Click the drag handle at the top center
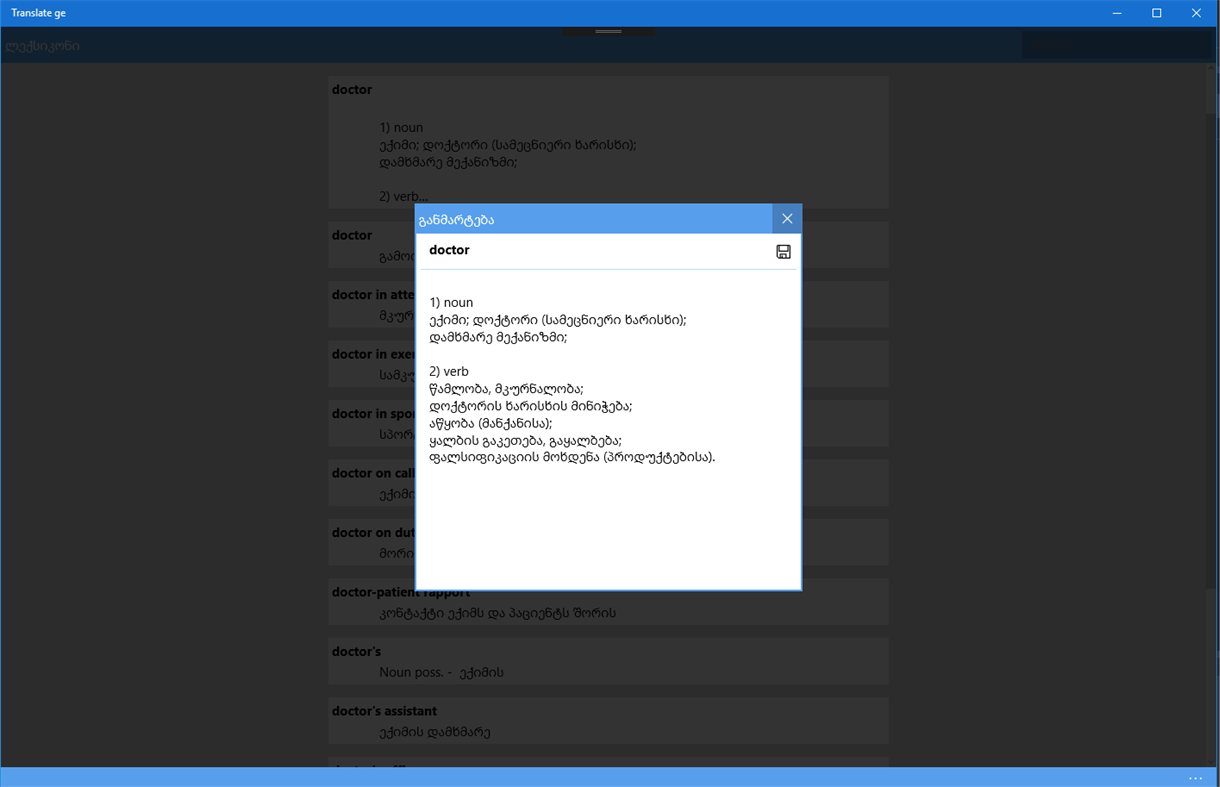The height and width of the screenshot is (787, 1220). (x=608, y=31)
